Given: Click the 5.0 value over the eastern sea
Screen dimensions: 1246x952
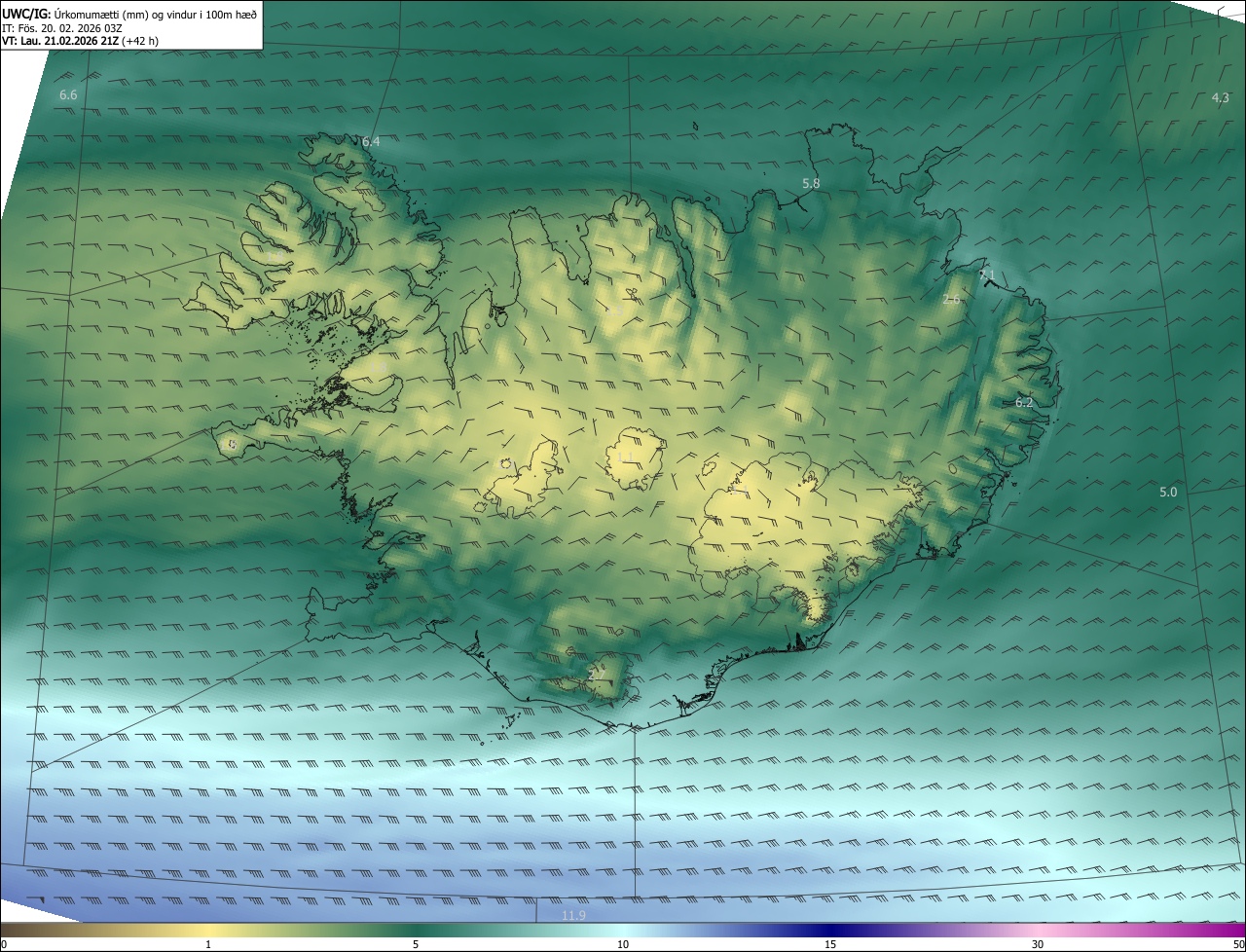Looking at the screenshot, I should (x=1168, y=493).
